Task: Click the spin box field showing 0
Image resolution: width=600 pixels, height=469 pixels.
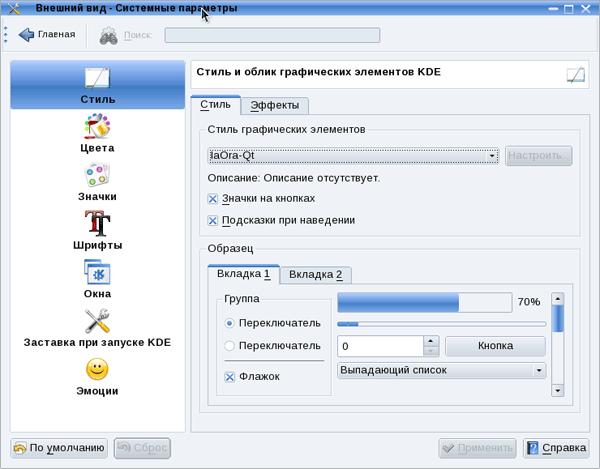Action: pyautogui.click(x=380, y=346)
